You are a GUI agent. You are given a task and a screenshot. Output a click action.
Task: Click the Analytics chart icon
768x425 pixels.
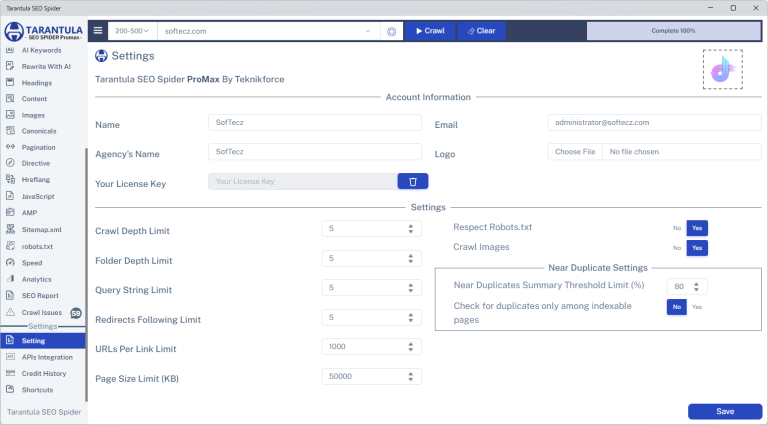10,279
